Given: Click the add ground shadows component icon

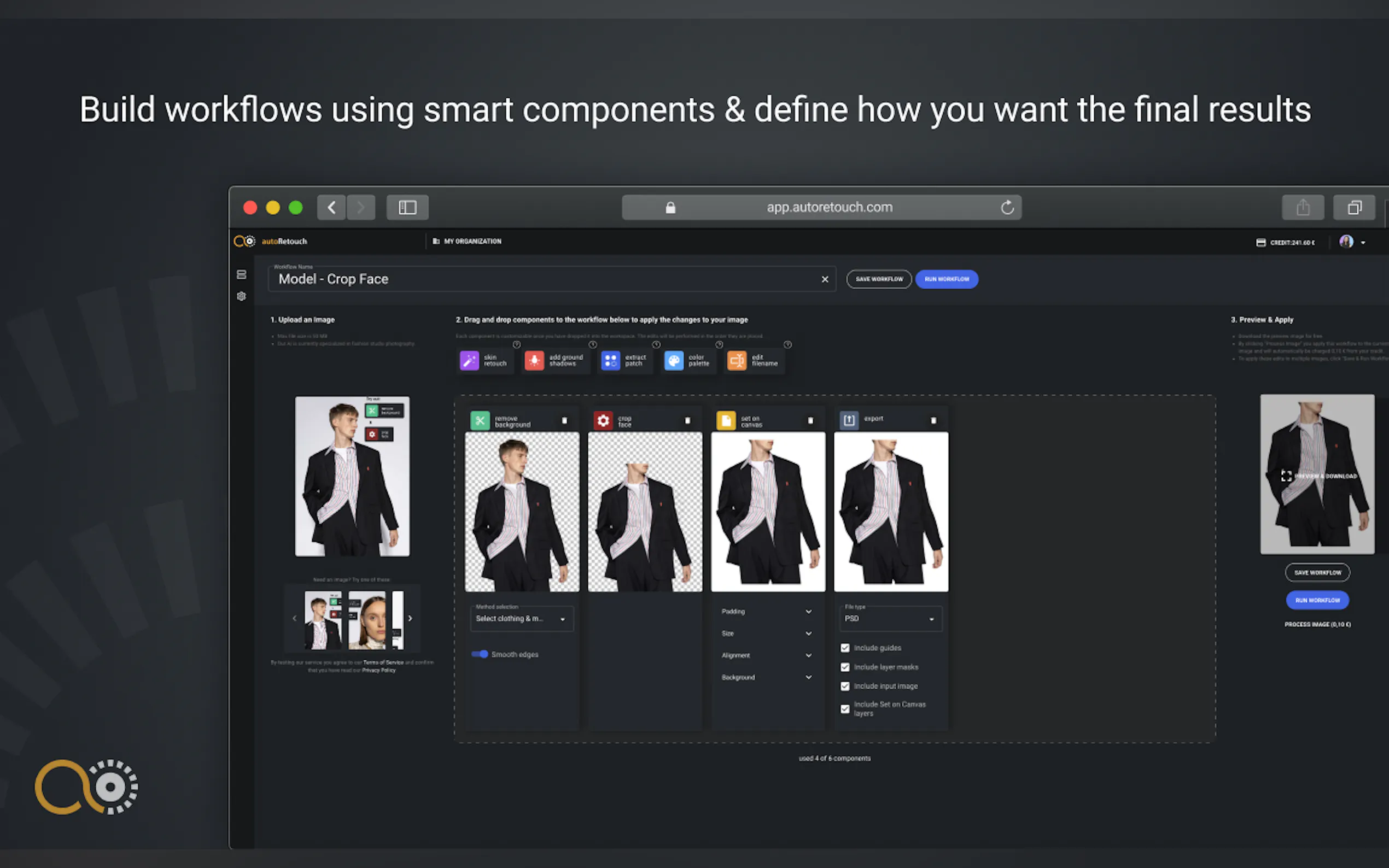Looking at the screenshot, I should [534, 361].
